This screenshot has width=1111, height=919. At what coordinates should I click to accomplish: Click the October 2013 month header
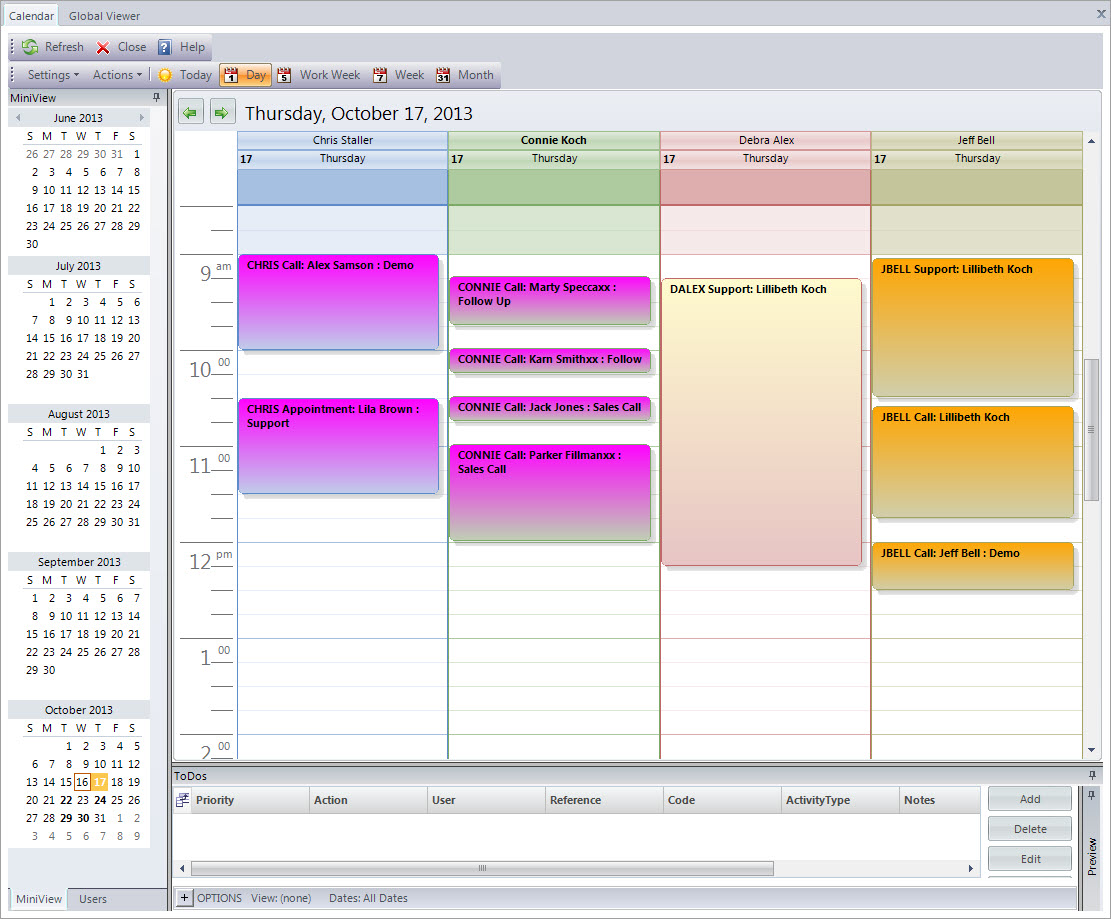pyautogui.click(x=79, y=710)
